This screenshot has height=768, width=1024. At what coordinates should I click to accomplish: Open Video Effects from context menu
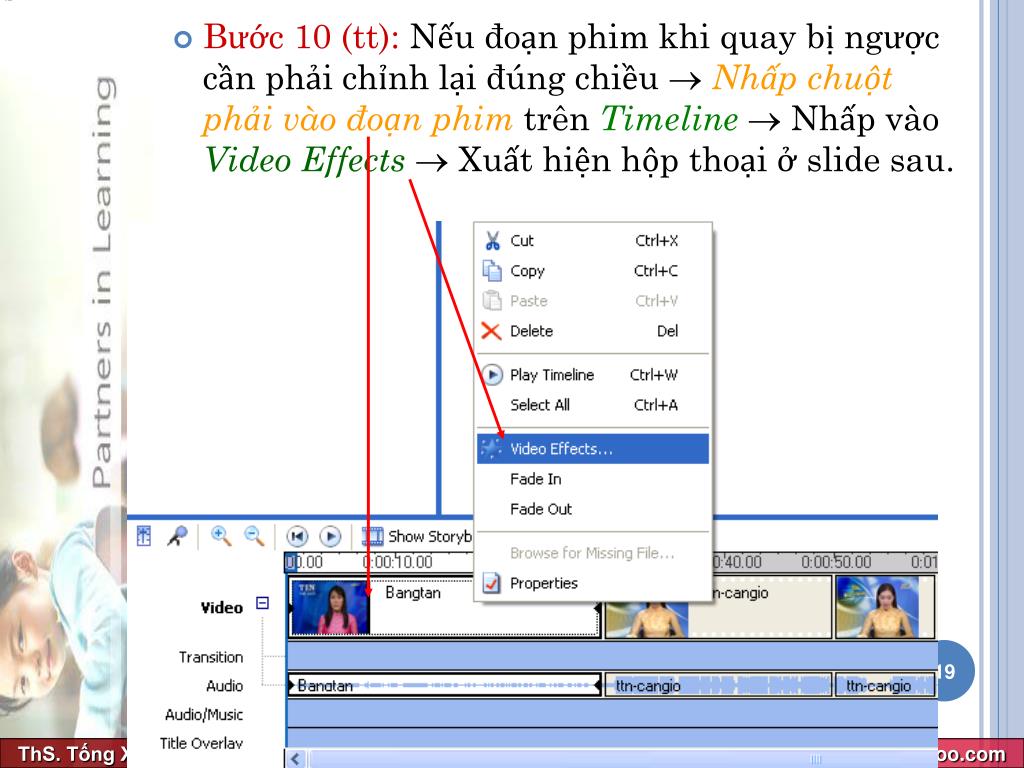pyautogui.click(x=593, y=449)
